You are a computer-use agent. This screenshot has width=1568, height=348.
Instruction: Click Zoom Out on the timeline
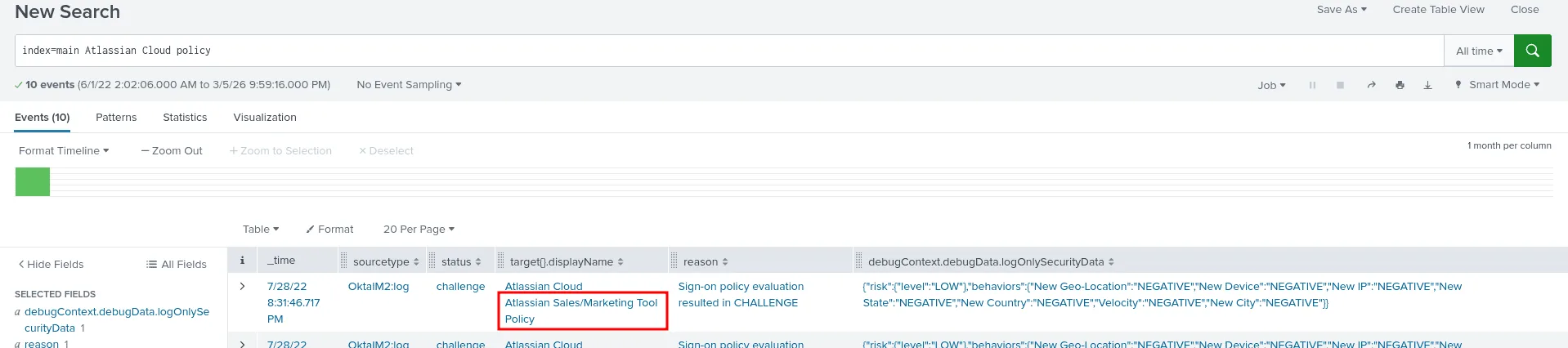click(172, 151)
